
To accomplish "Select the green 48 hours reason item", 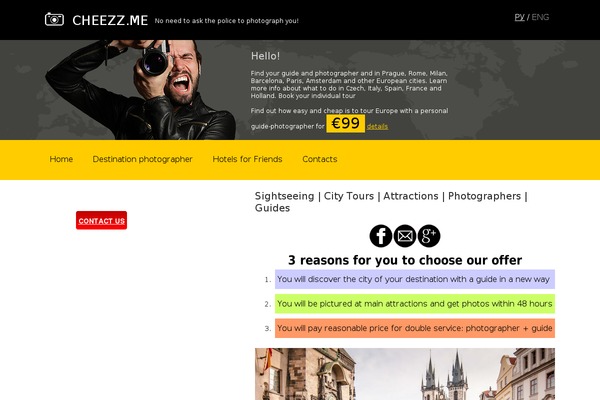I will click(415, 304).
